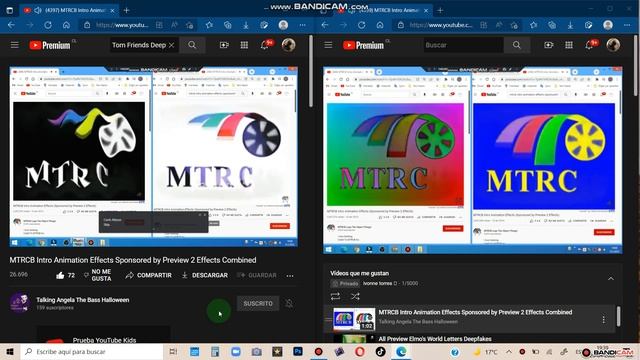Collapse the 'Videos que me gustan' playlist panel

[611, 279]
